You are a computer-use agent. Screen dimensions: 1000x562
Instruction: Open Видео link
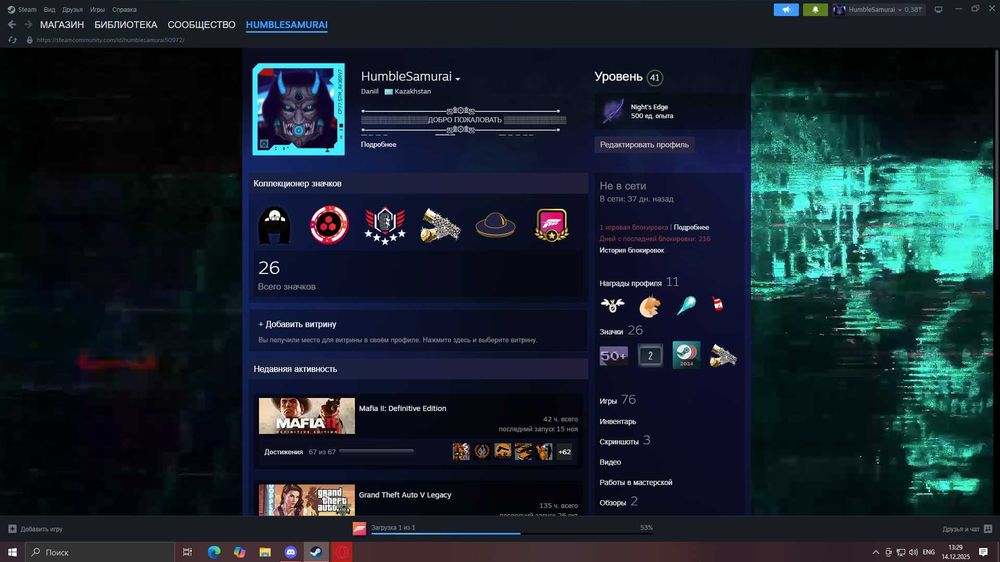click(610, 462)
